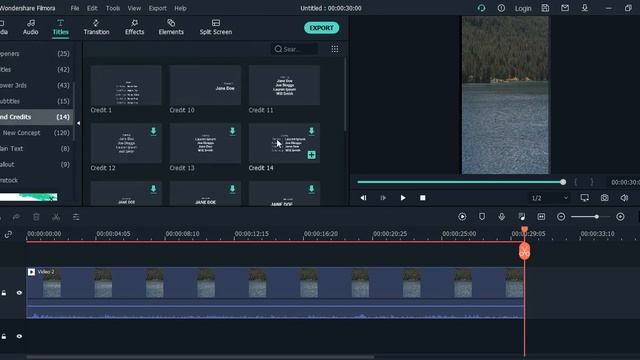This screenshot has height=360, width=640.
Task: Open the messages mail icon
Action: point(565,8)
